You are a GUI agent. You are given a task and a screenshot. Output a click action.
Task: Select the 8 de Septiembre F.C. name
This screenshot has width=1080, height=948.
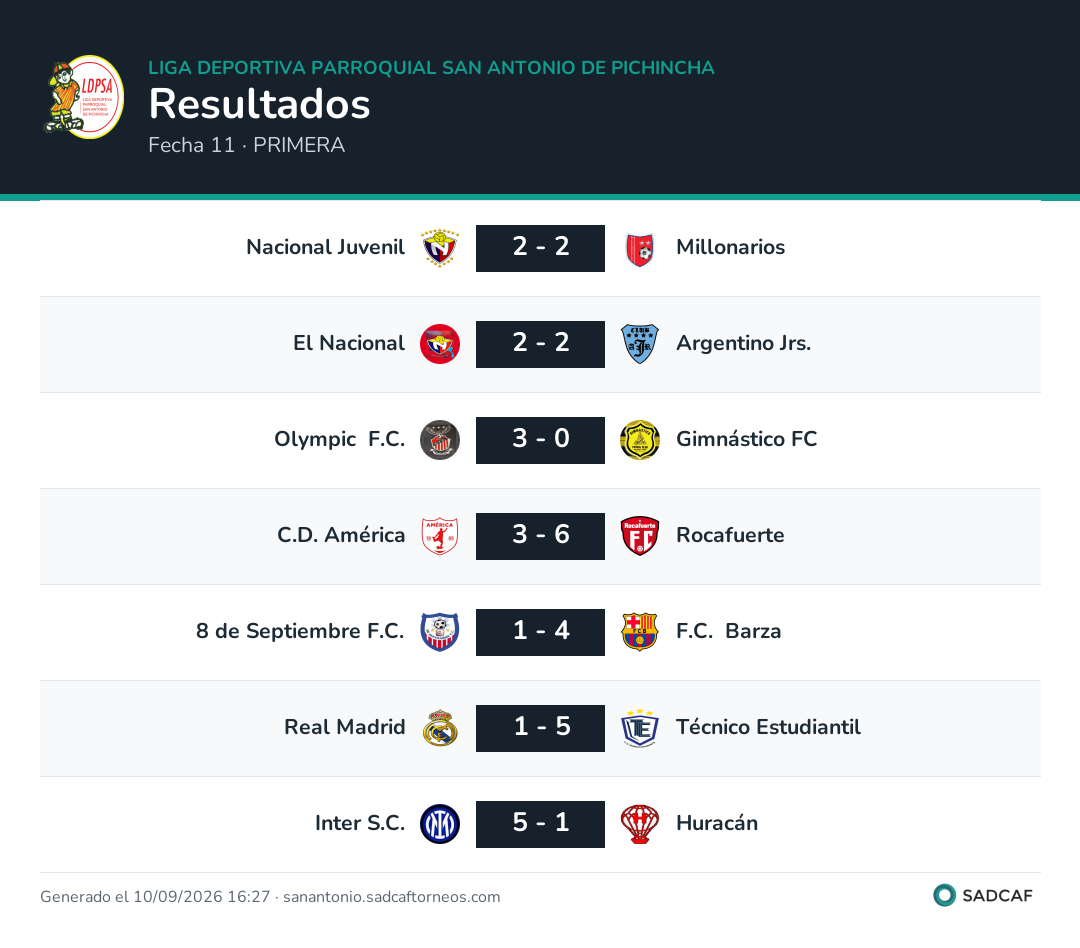click(300, 630)
